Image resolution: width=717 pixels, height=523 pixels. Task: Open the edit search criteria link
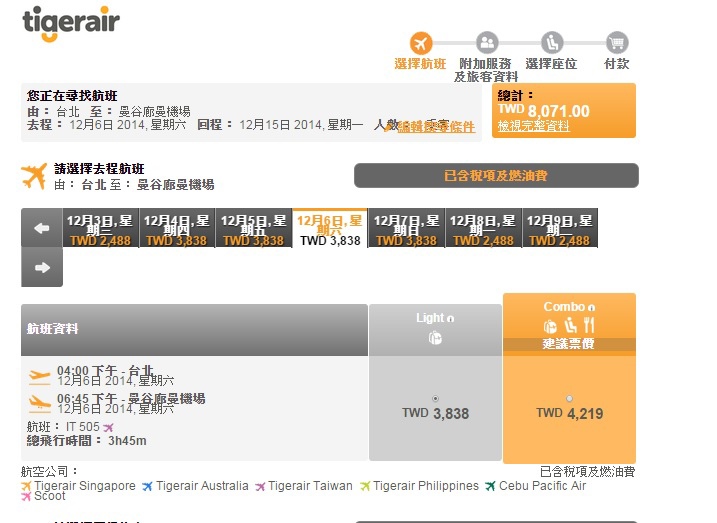tap(436, 127)
